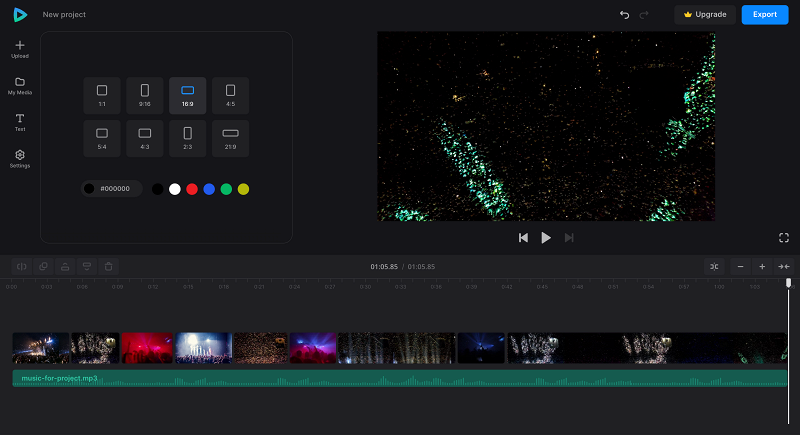Choose the 9:16 aspect ratio
The height and width of the screenshot is (435, 800).
145,95
